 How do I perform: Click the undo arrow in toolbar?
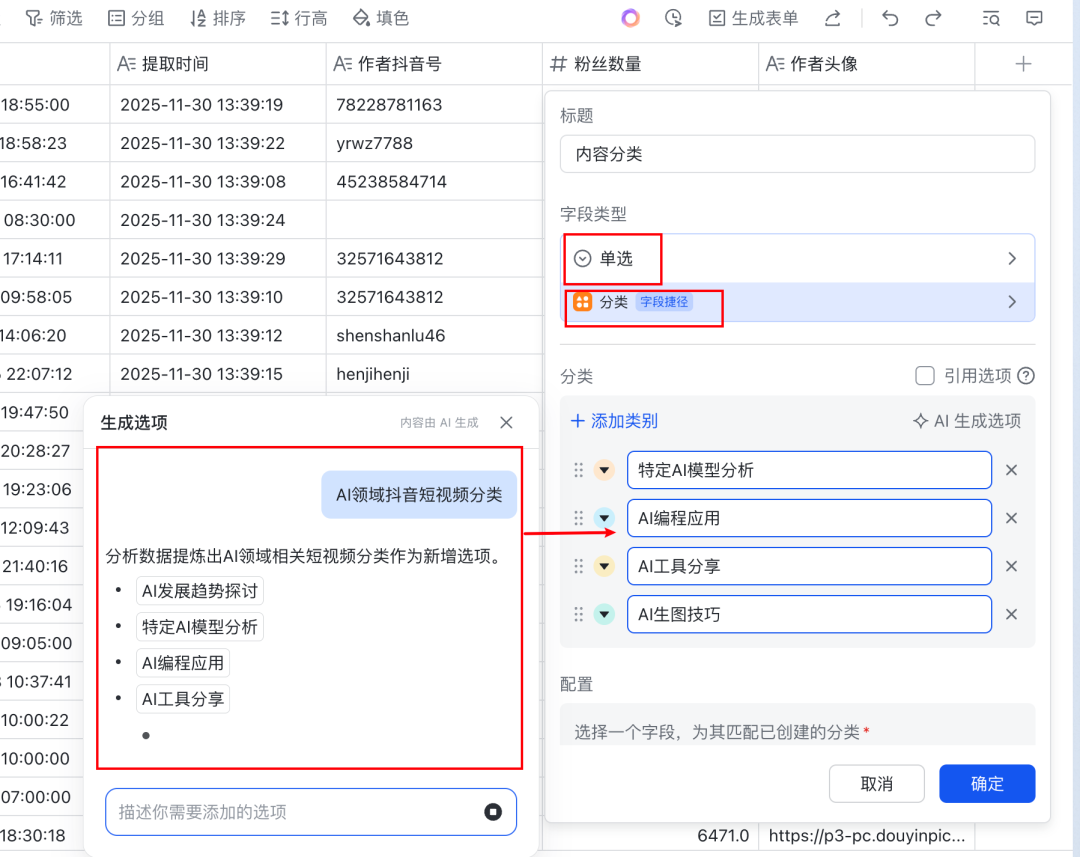click(890, 18)
